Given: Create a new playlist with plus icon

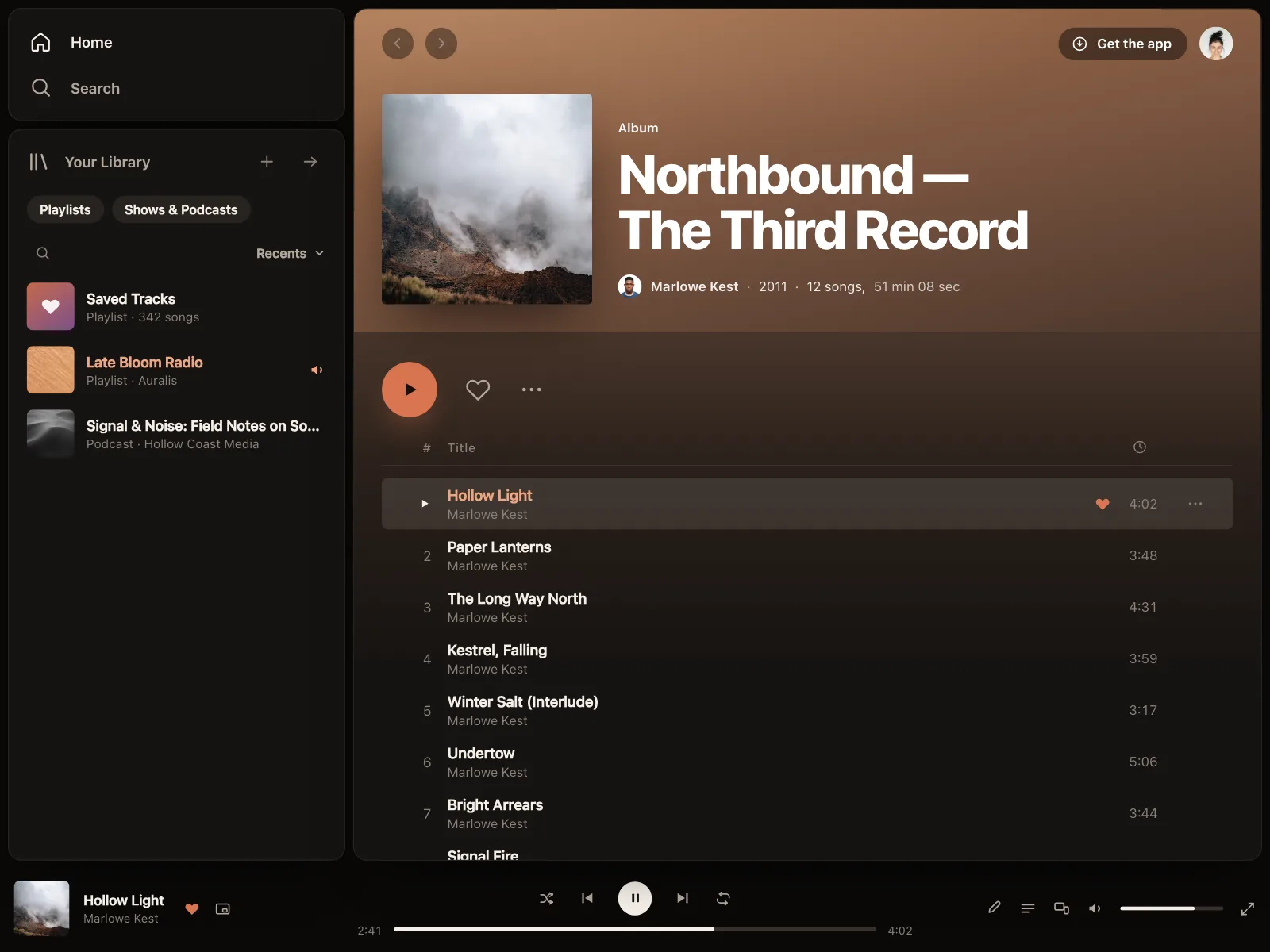Looking at the screenshot, I should 267,162.
